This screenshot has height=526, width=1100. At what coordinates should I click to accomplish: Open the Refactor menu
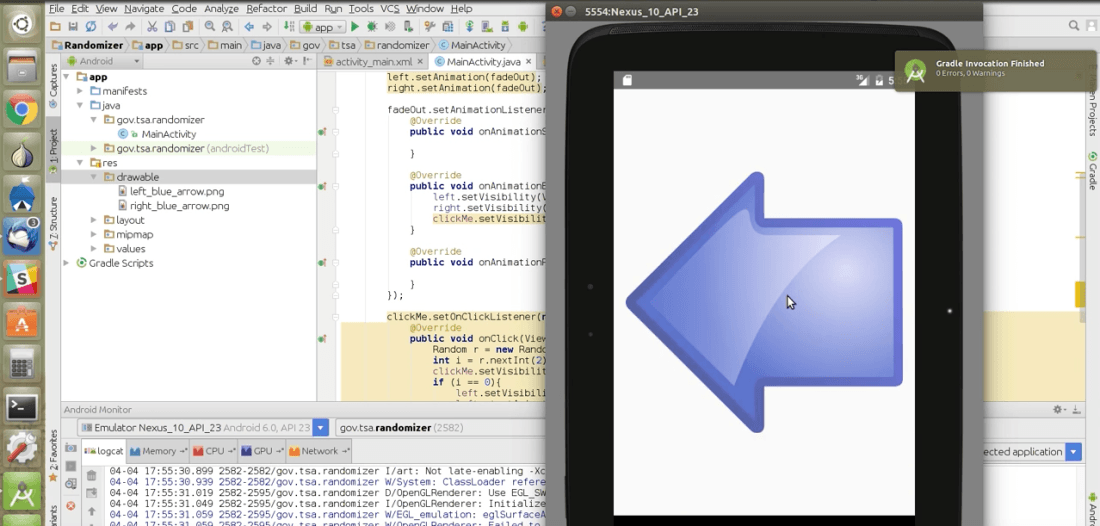tap(266, 8)
